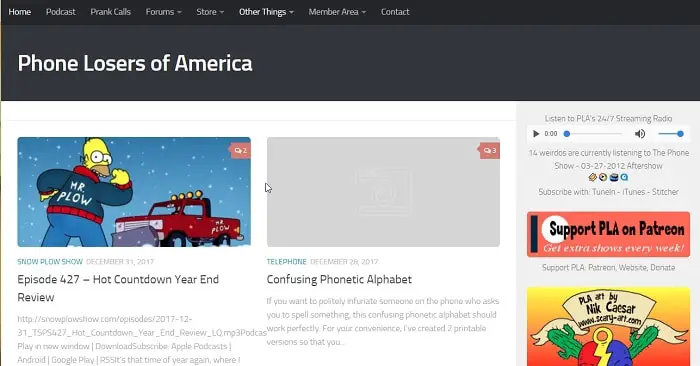Play the PLA streaming radio
Screen dimensions: 700x366
tap(536, 133)
